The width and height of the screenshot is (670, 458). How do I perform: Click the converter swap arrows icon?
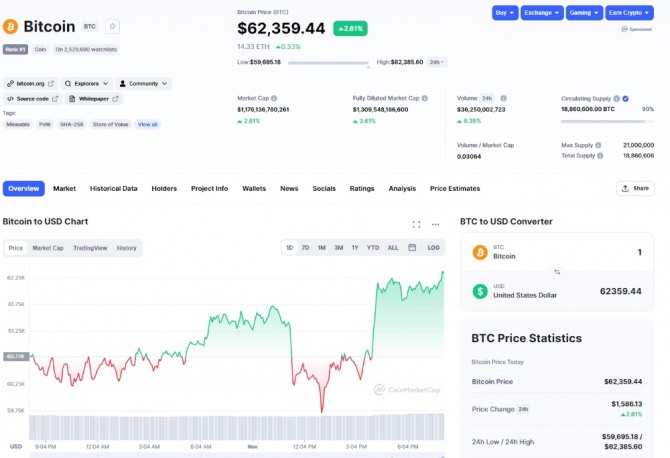click(557, 272)
